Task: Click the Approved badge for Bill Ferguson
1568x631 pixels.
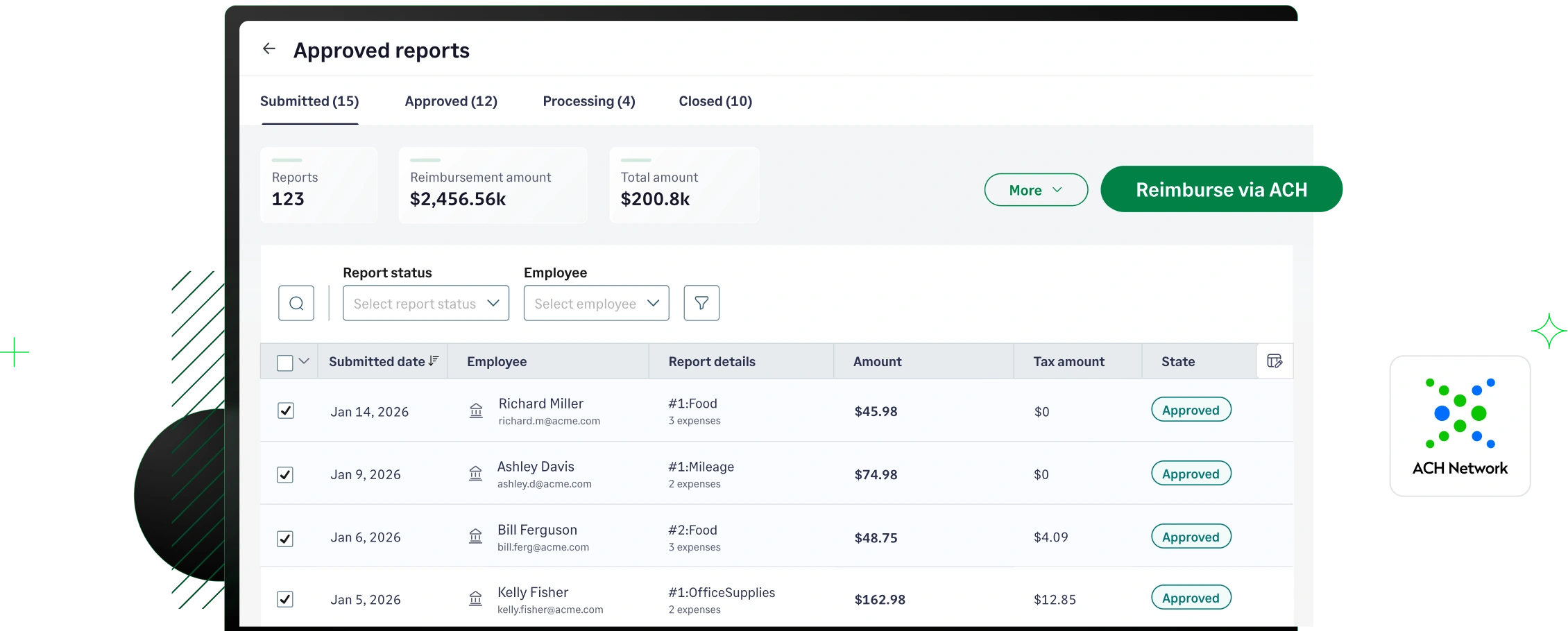Action: tap(1191, 536)
